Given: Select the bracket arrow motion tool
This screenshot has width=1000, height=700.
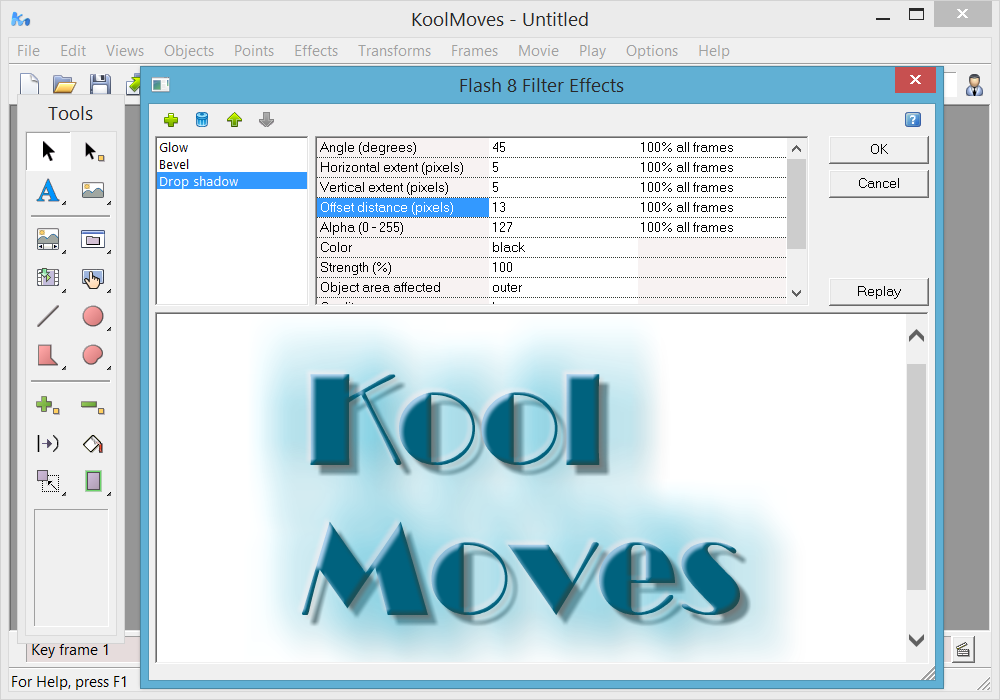Looking at the screenshot, I should pyautogui.click(x=48, y=443).
